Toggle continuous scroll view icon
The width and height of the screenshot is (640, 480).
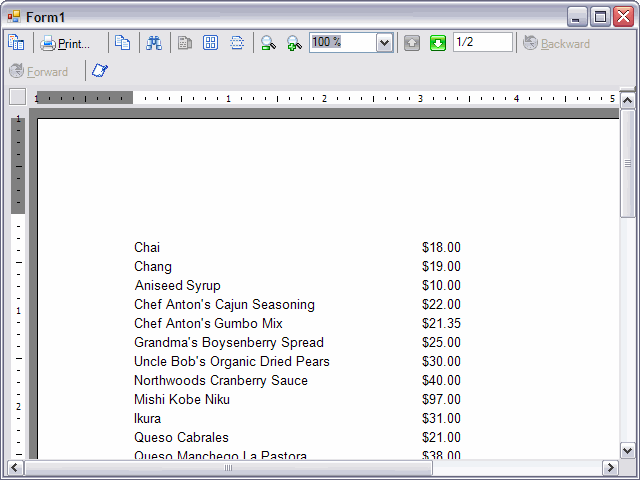point(237,43)
